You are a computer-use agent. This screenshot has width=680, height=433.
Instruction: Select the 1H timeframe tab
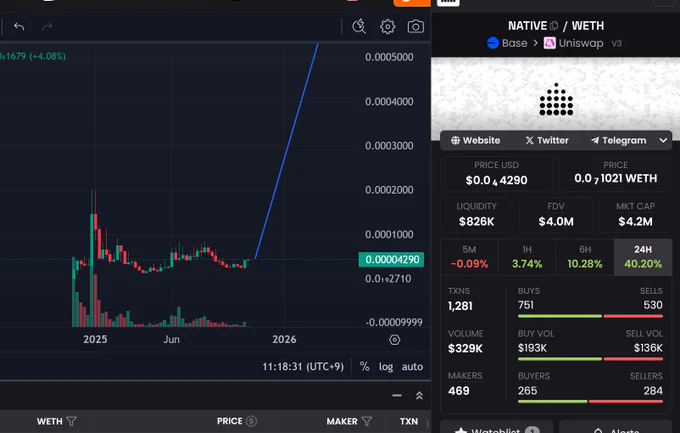[x=527, y=257]
